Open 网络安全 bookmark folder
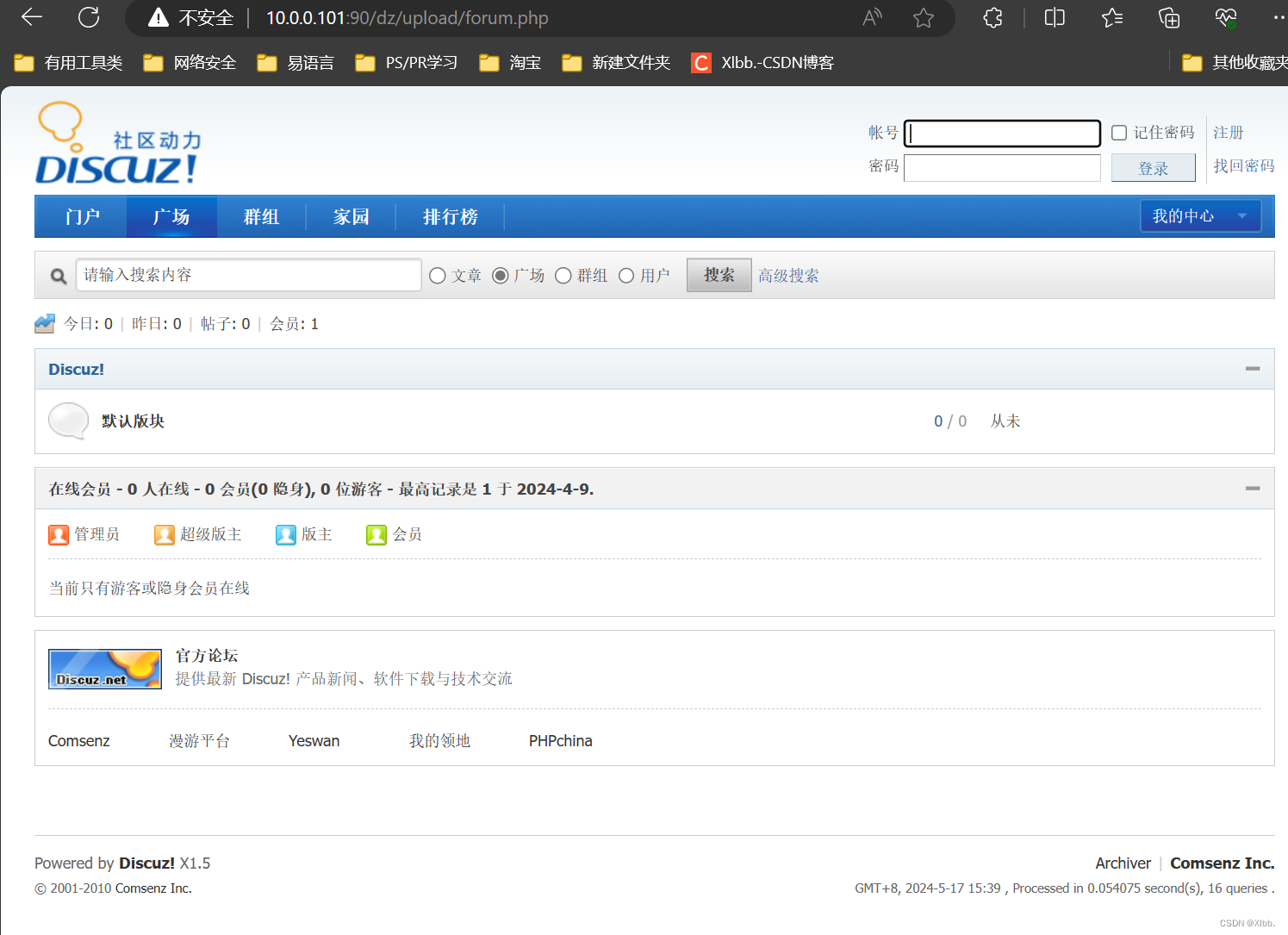This screenshot has width=1288, height=935. point(190,63)
